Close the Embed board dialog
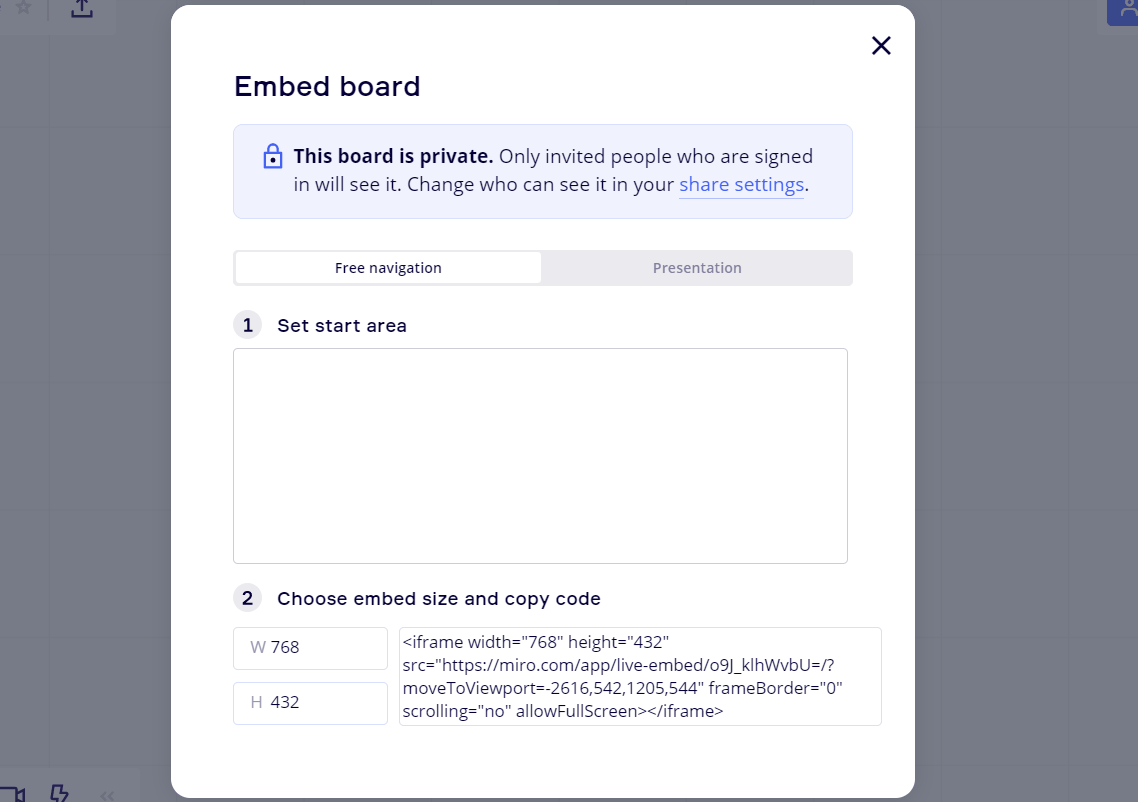1138x802 pixels. (881, 45)
